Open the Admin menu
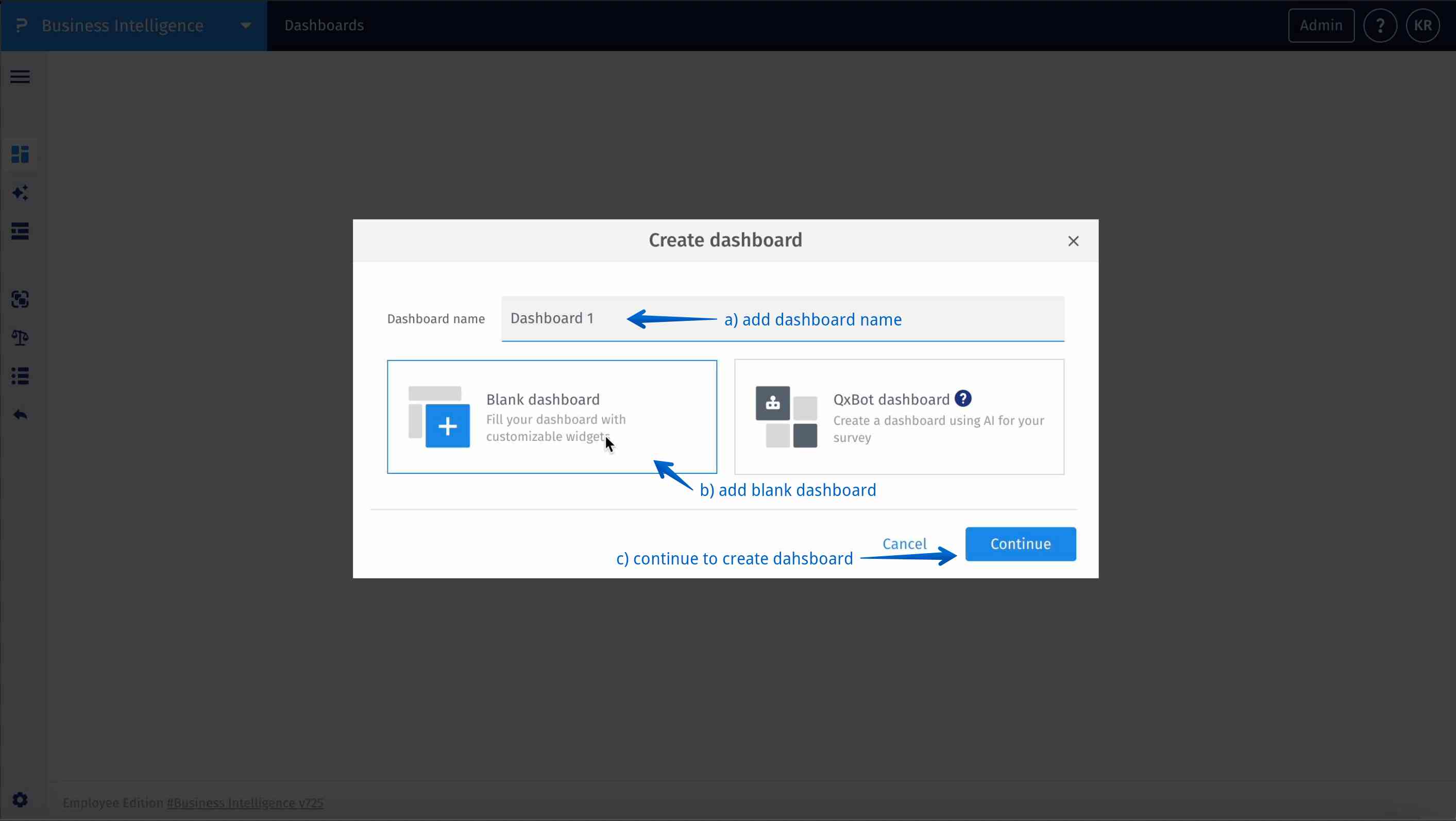 1321,25
